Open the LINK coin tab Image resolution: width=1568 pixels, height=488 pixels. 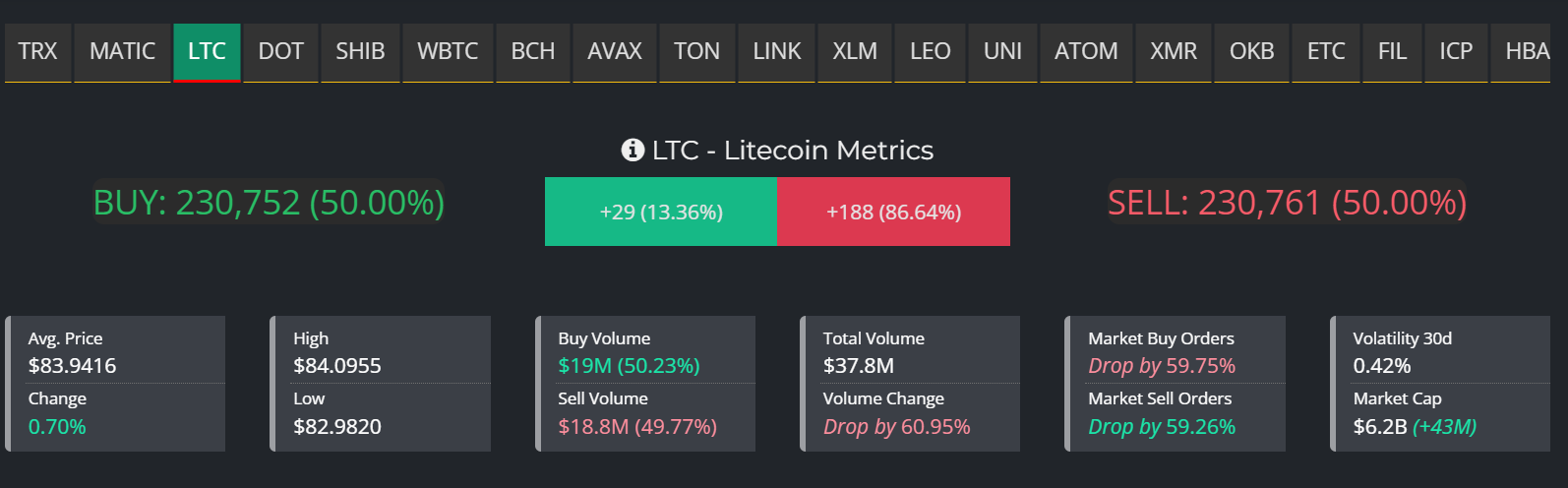click(777, 51)
